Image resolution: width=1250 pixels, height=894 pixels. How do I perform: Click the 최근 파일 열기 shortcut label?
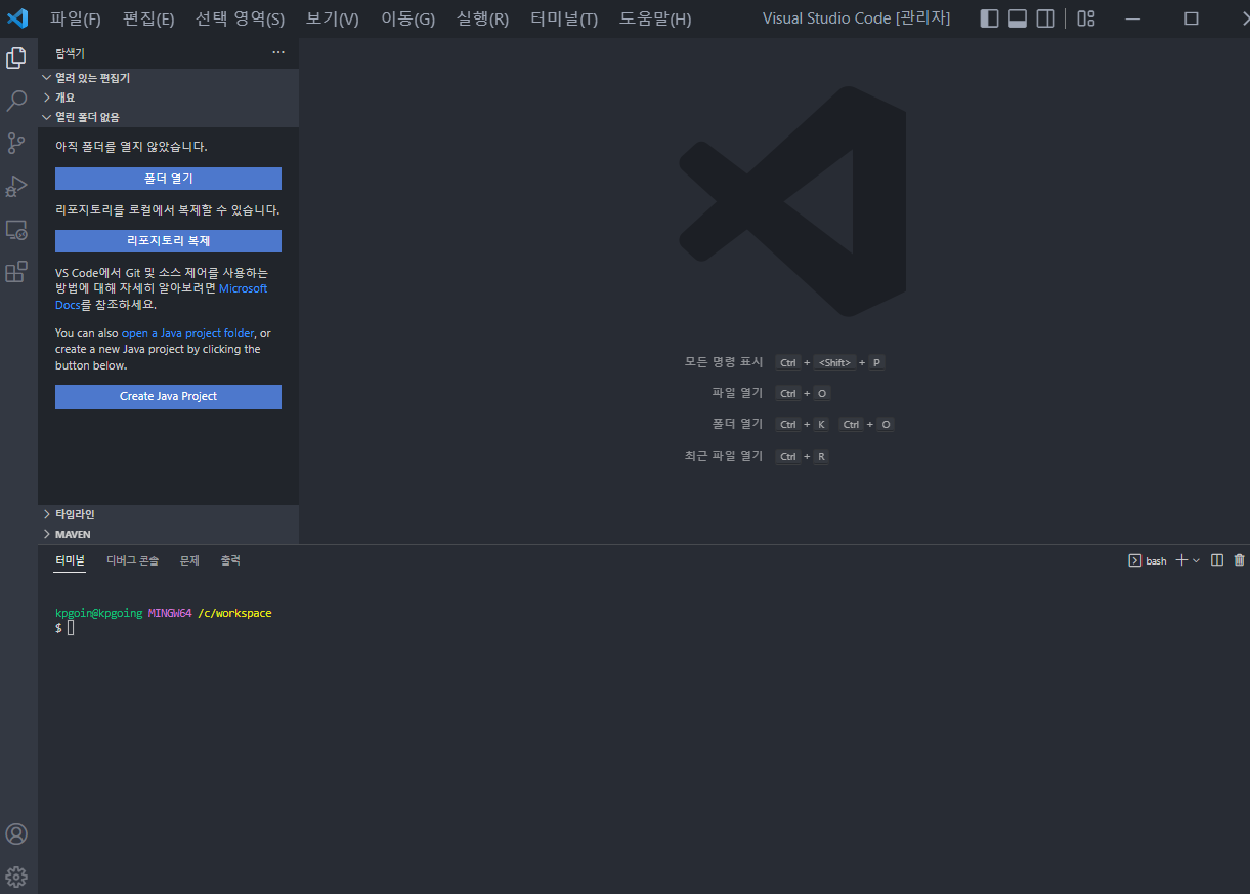click(724, 456)
